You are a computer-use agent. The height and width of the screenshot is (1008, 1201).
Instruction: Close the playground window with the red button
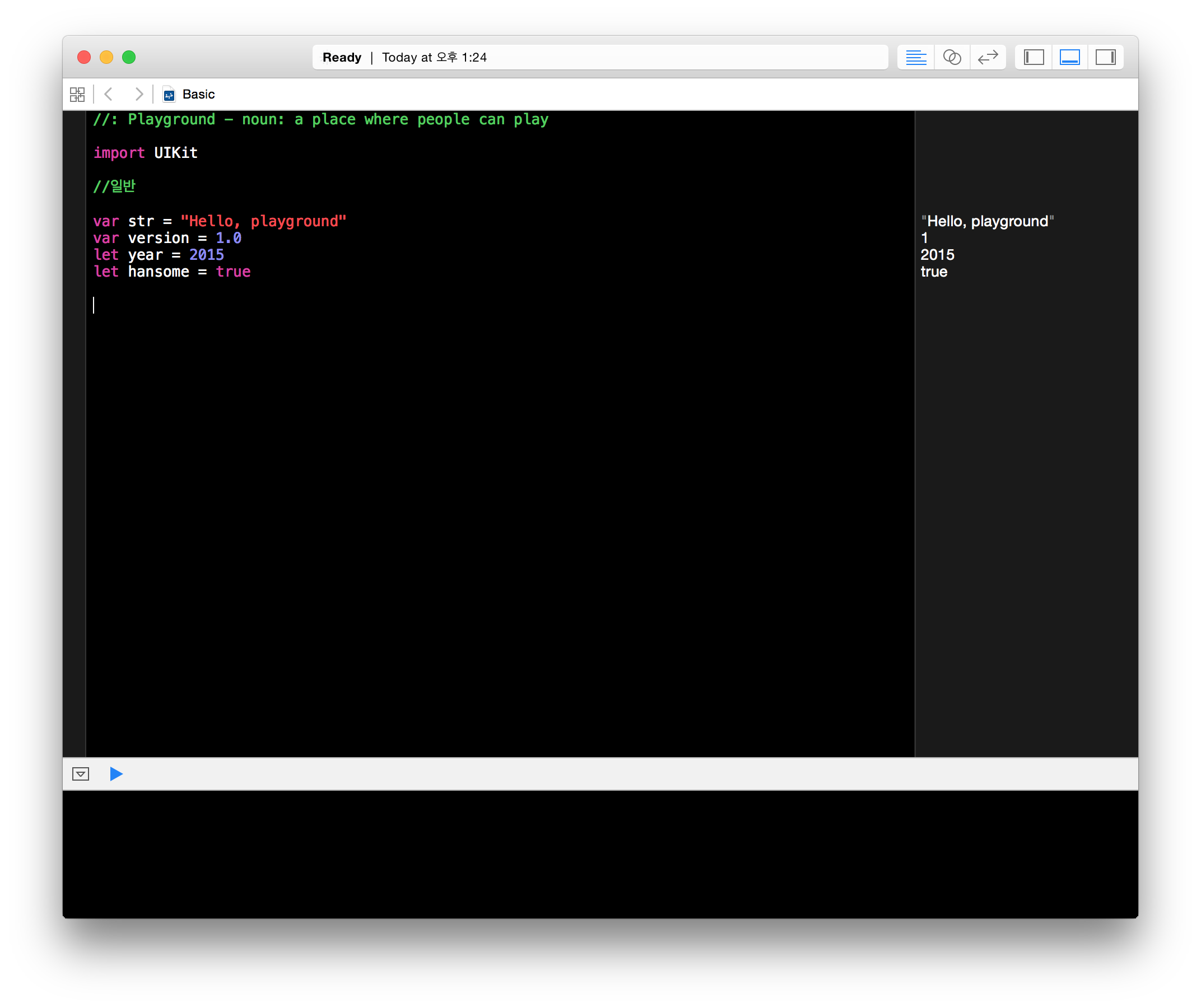point(84,57)
